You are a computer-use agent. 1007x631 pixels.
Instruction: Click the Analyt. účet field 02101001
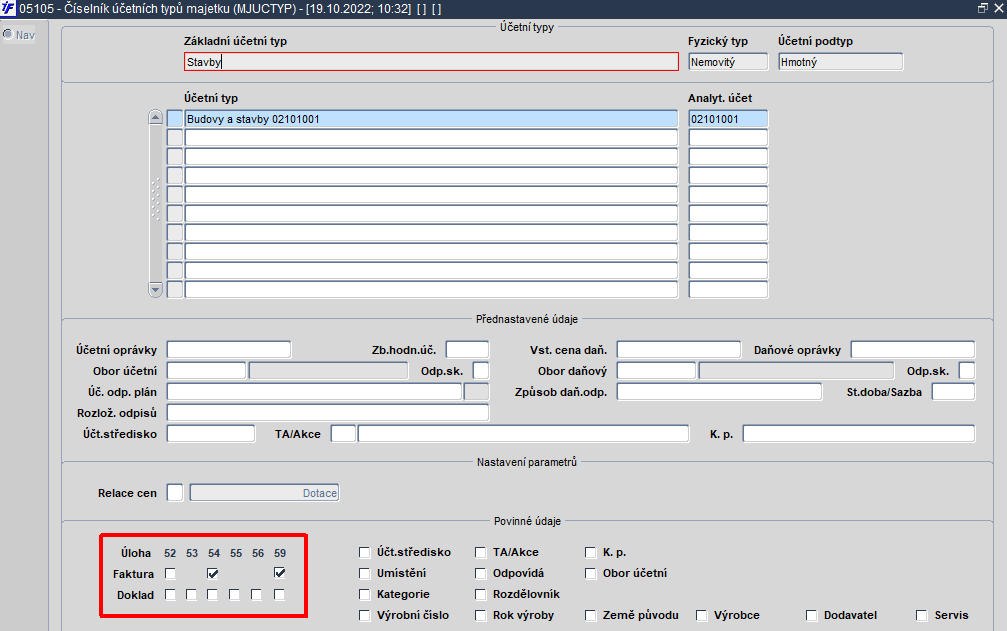728,119
